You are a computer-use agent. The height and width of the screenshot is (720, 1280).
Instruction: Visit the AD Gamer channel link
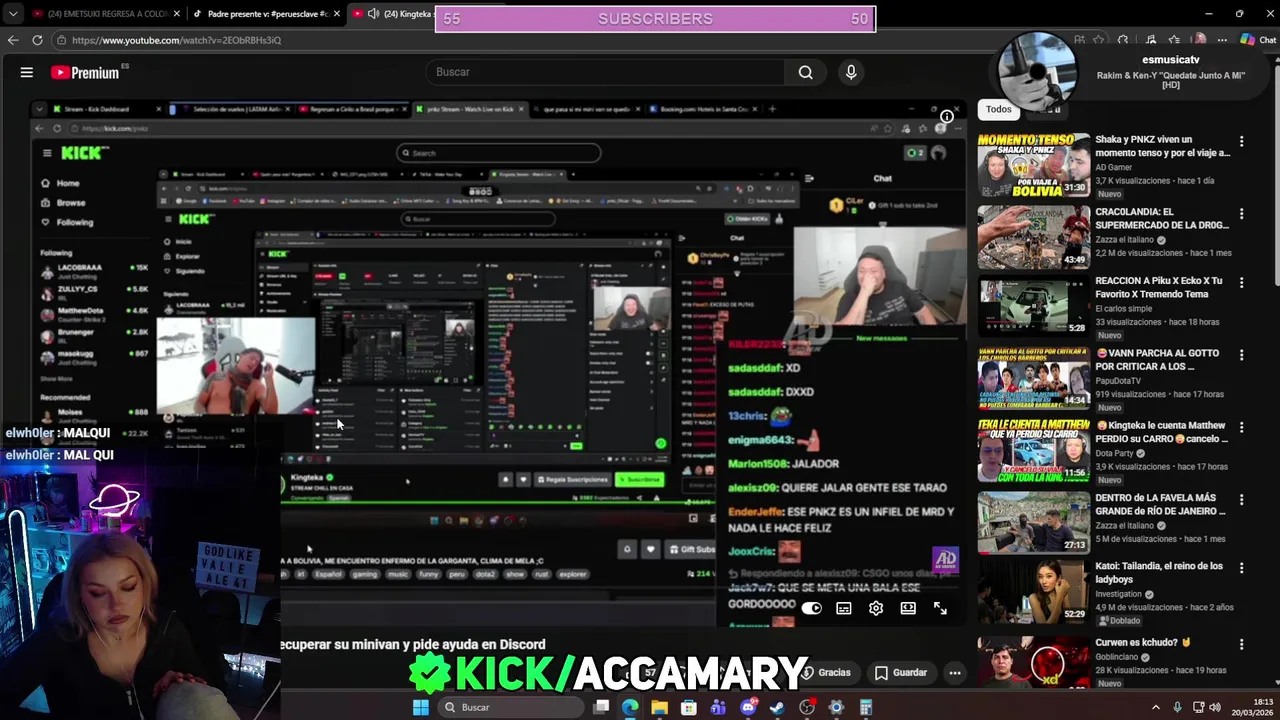[1114, 167]
